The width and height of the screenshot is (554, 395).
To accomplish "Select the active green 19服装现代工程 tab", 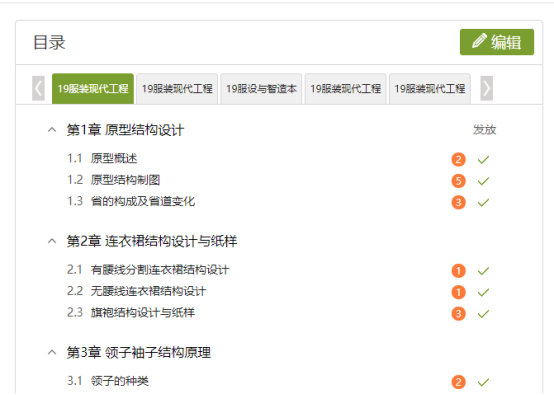I will (93, 89).
